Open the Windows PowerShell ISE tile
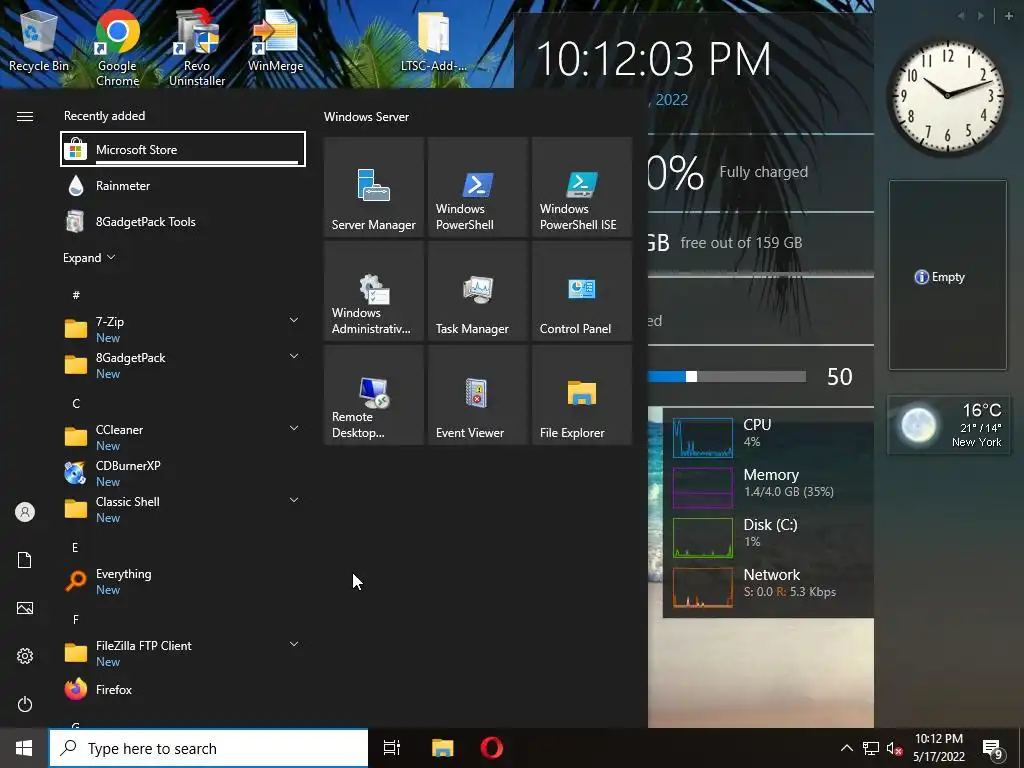The width and height of the screenshot is (1024, 768). click(x=581, y=187)
